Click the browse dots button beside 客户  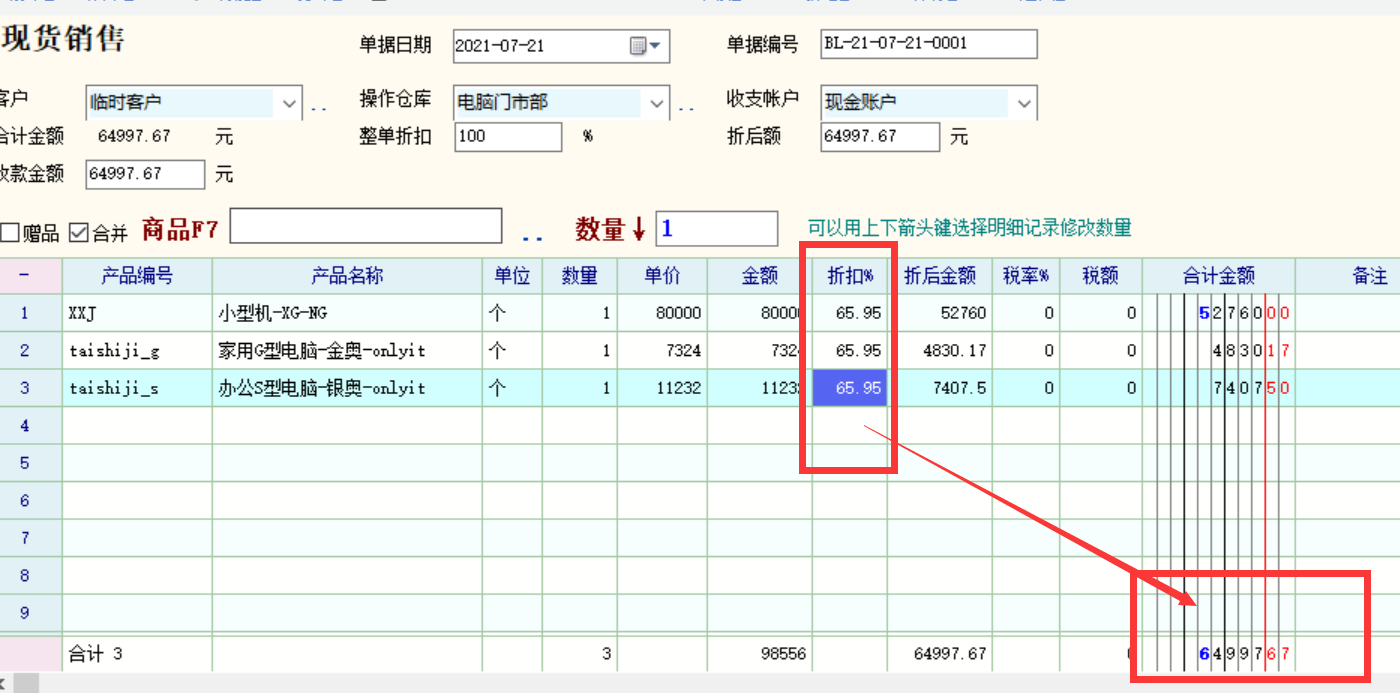[x=318, y=106]
